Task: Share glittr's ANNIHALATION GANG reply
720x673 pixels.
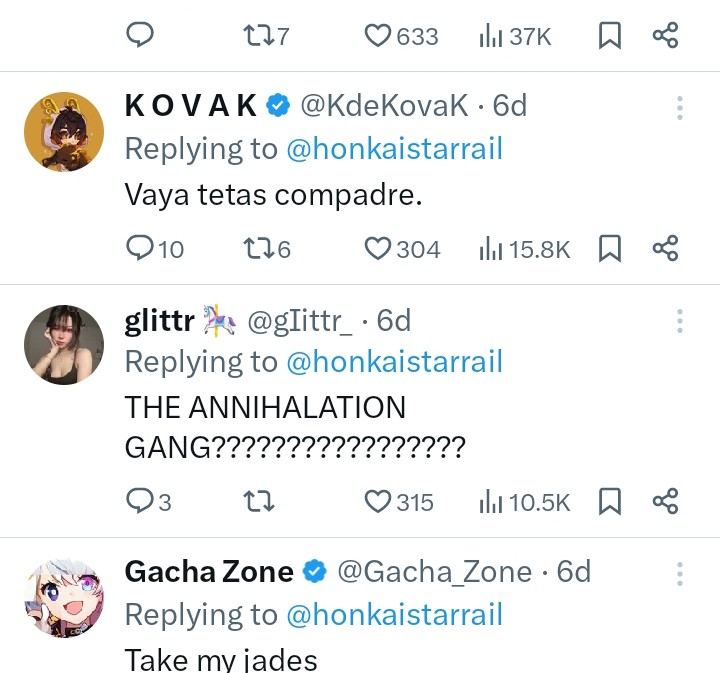Action: pyautogui.click(x=665, y=501)
